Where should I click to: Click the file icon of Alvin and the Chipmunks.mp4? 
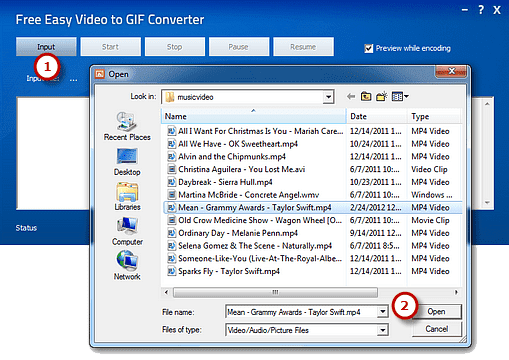(x=171, y=157)
